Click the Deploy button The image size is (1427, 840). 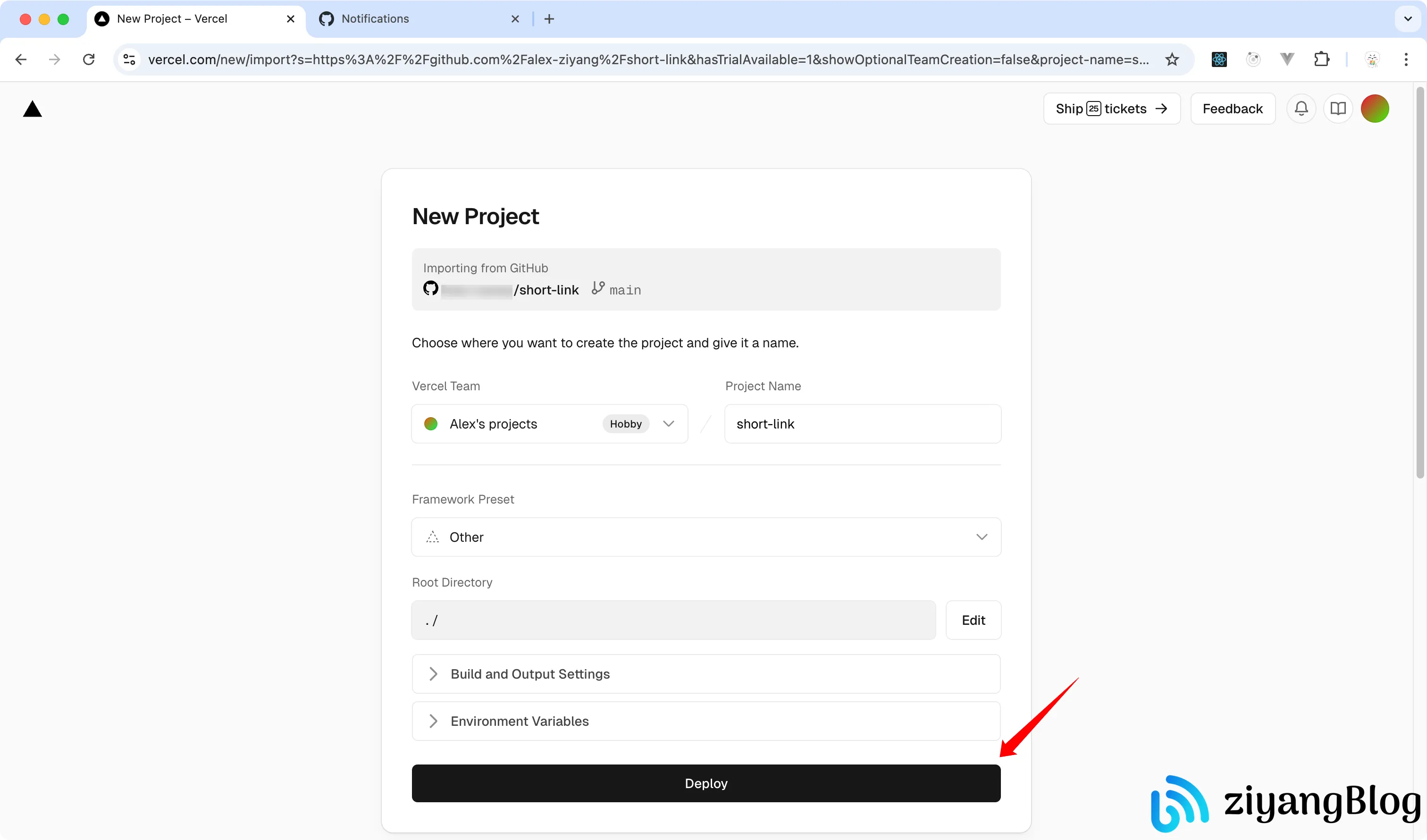pos(706,783)
